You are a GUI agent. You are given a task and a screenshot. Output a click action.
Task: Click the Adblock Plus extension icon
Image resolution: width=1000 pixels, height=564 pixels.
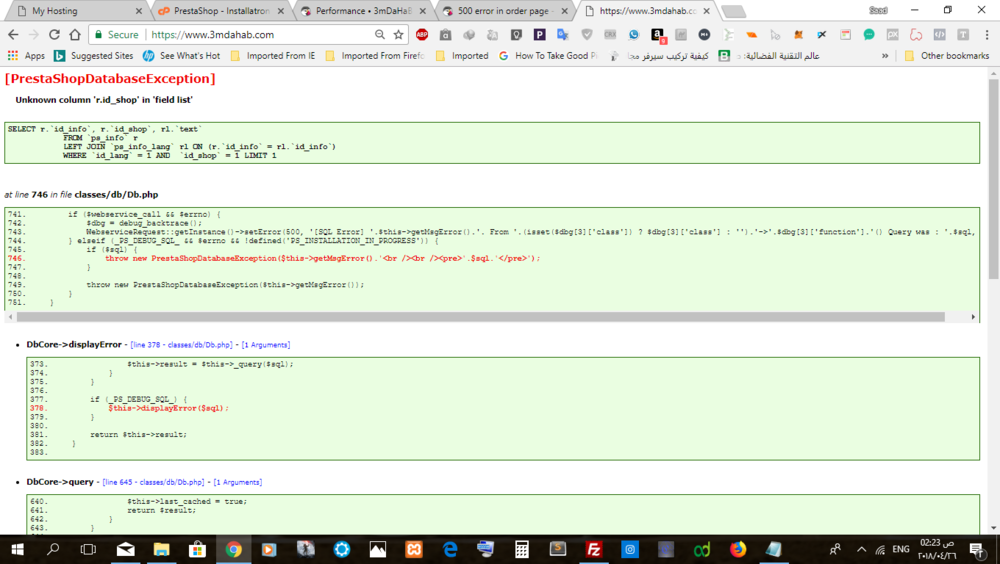(x=422, y=34)
